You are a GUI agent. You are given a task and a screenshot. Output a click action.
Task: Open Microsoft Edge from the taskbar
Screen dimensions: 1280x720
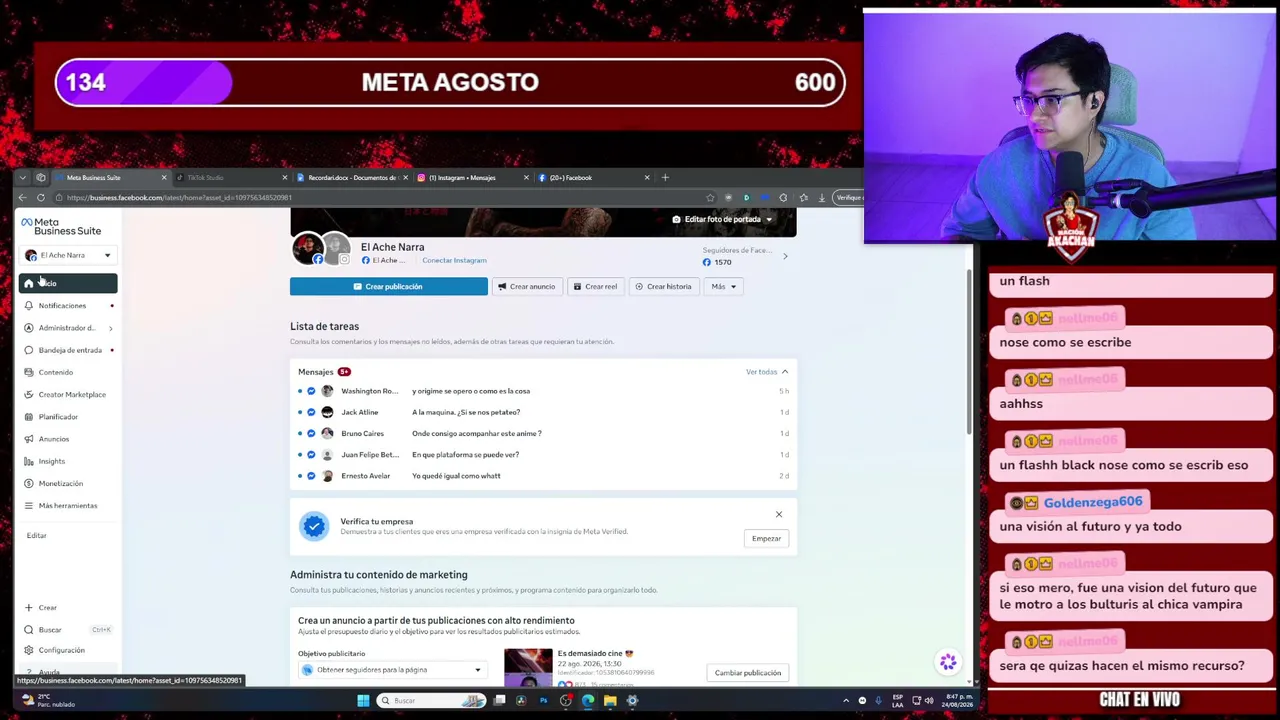(587, 700)
